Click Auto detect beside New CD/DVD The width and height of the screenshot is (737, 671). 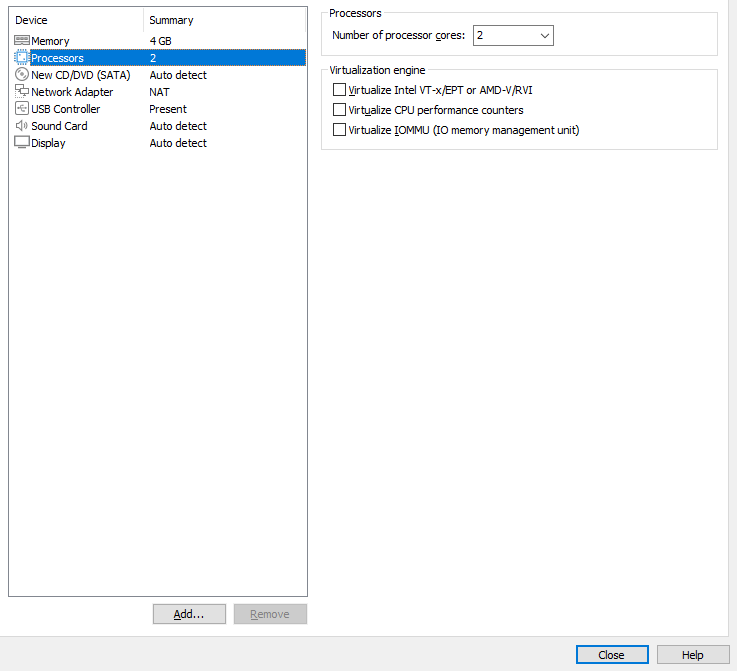click(178, 75)
